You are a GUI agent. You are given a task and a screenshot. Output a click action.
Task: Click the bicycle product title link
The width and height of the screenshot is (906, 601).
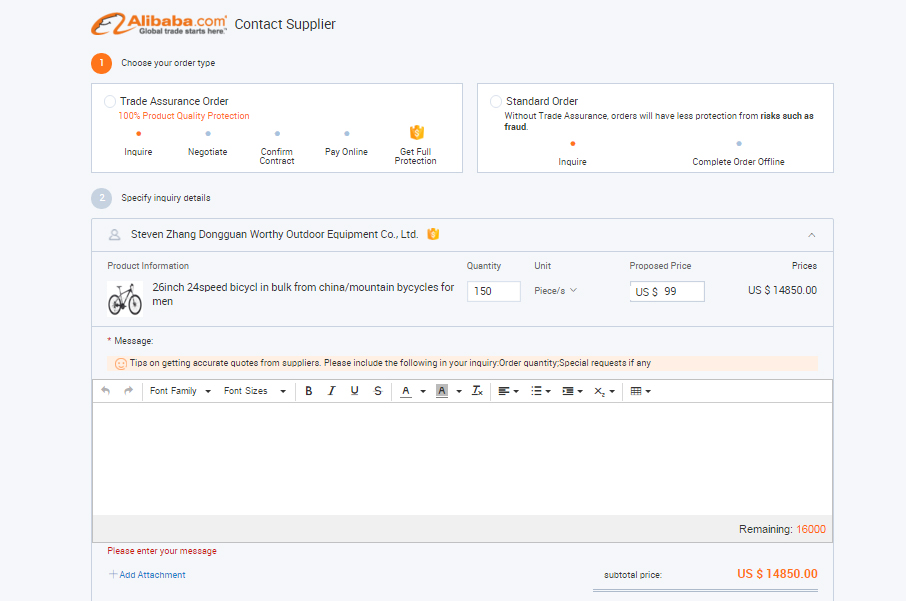point(303,294)
